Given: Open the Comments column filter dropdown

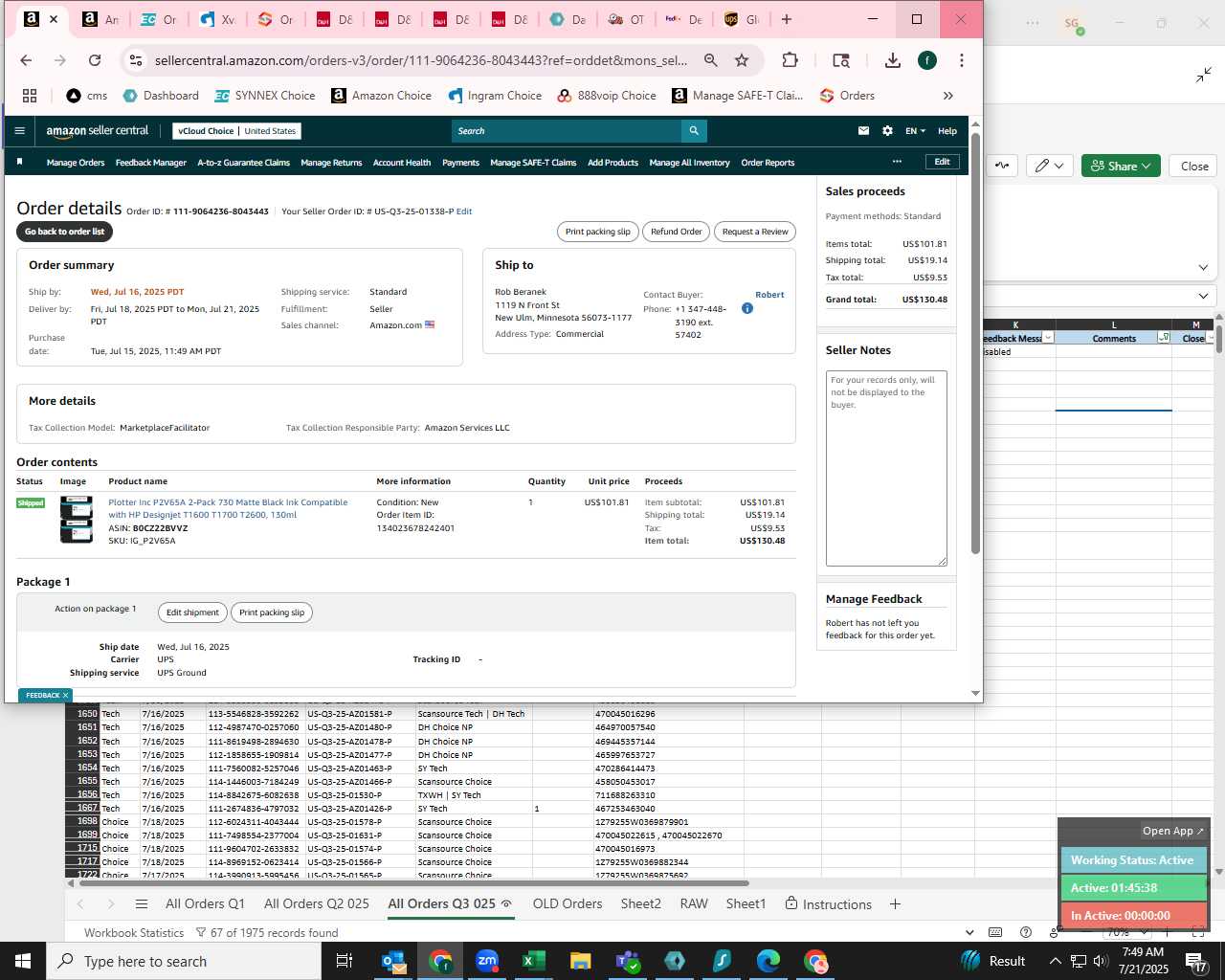Looking at the screenshot, I should point(1164,338).
